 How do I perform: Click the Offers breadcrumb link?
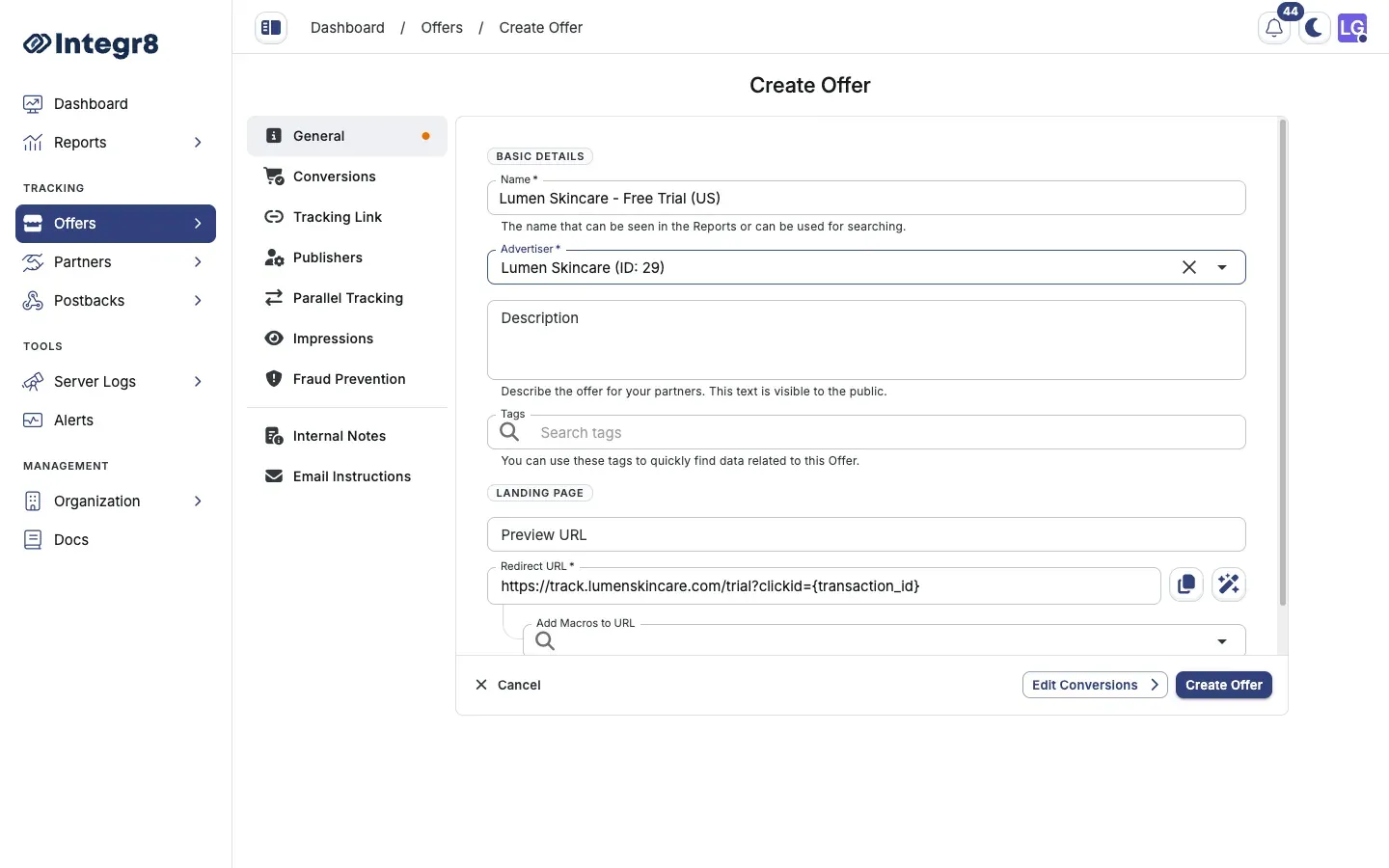442,28
